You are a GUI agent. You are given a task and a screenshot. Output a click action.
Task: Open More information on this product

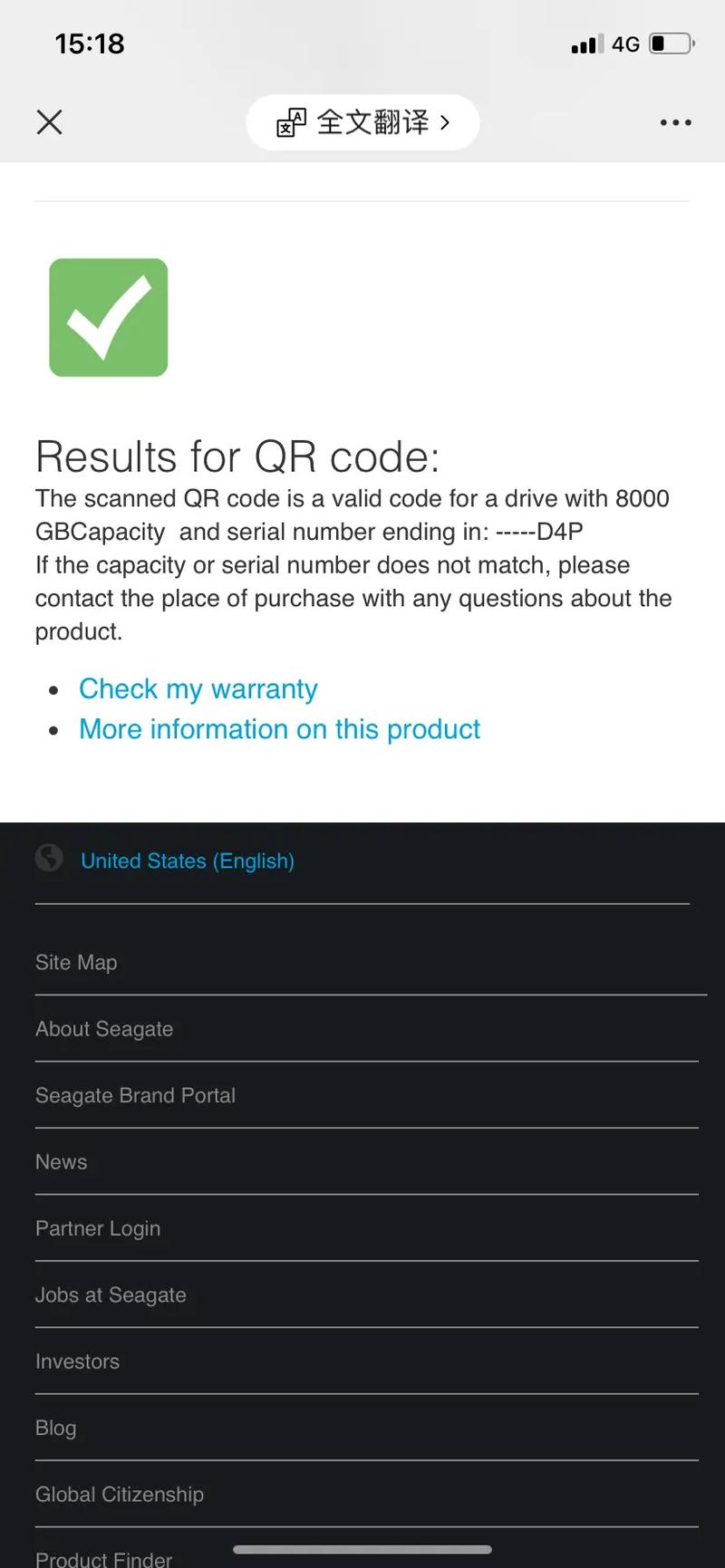(x=279, y=729)
